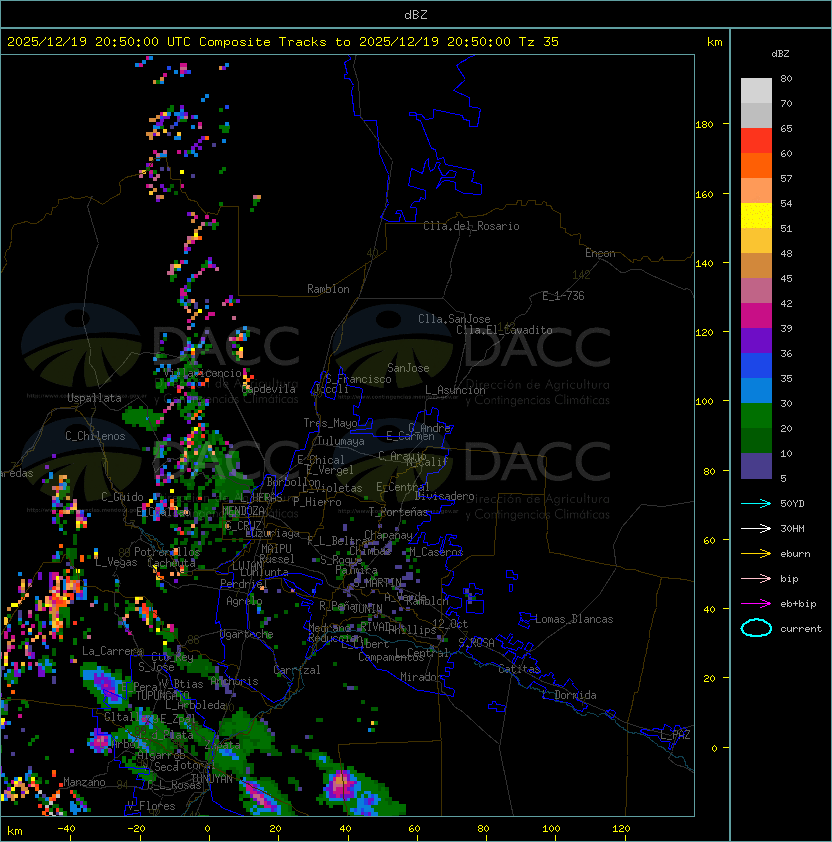Click the magenta eb+bip arrow in legend
Viewport: 832px width, 842px height.
click(756, 604)
